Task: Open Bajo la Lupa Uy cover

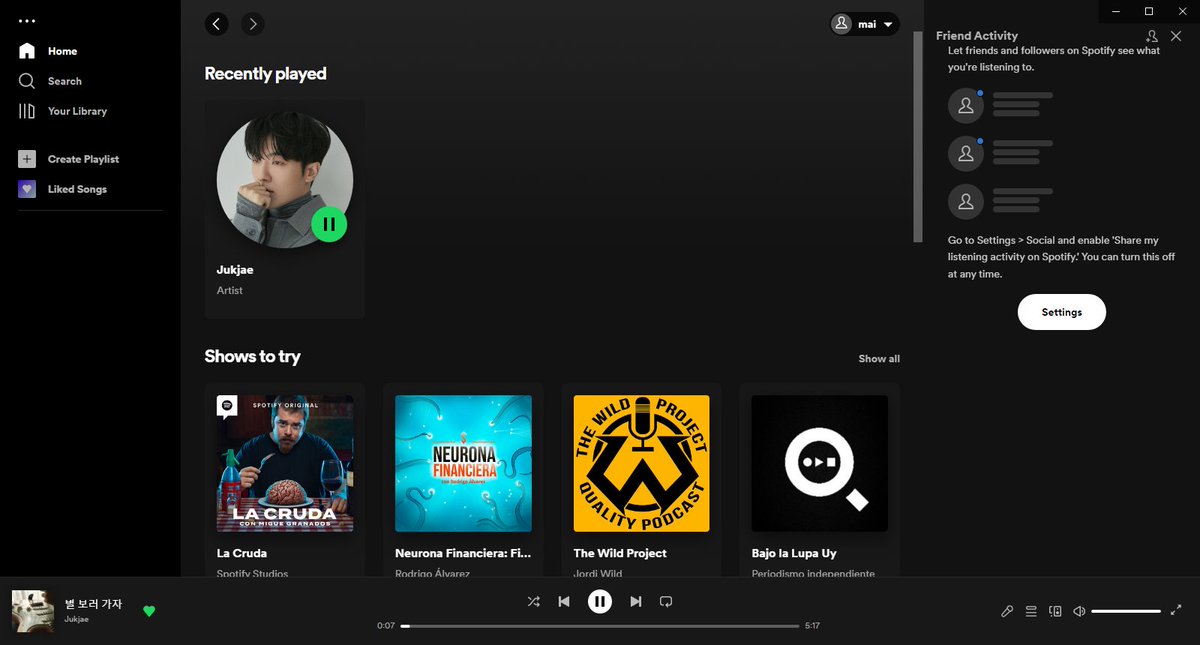Action: (819, 463)
